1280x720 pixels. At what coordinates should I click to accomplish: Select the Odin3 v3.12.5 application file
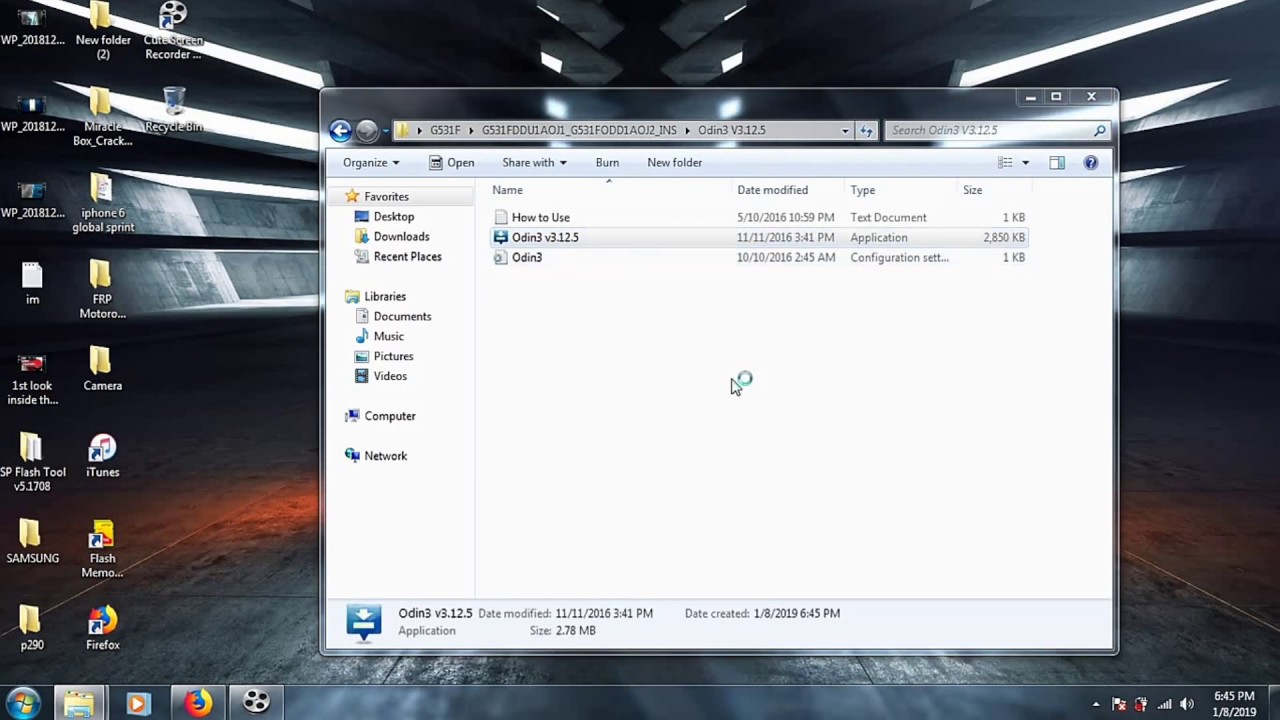click(759, 237)
